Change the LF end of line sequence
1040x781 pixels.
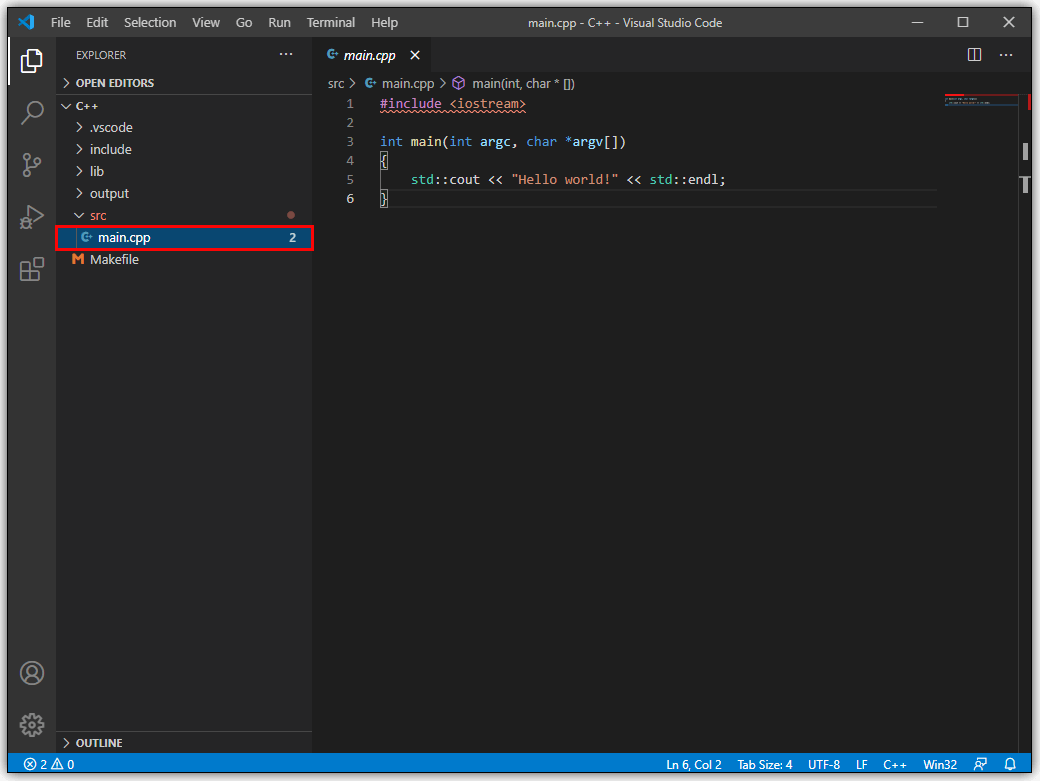pos(862,764)
